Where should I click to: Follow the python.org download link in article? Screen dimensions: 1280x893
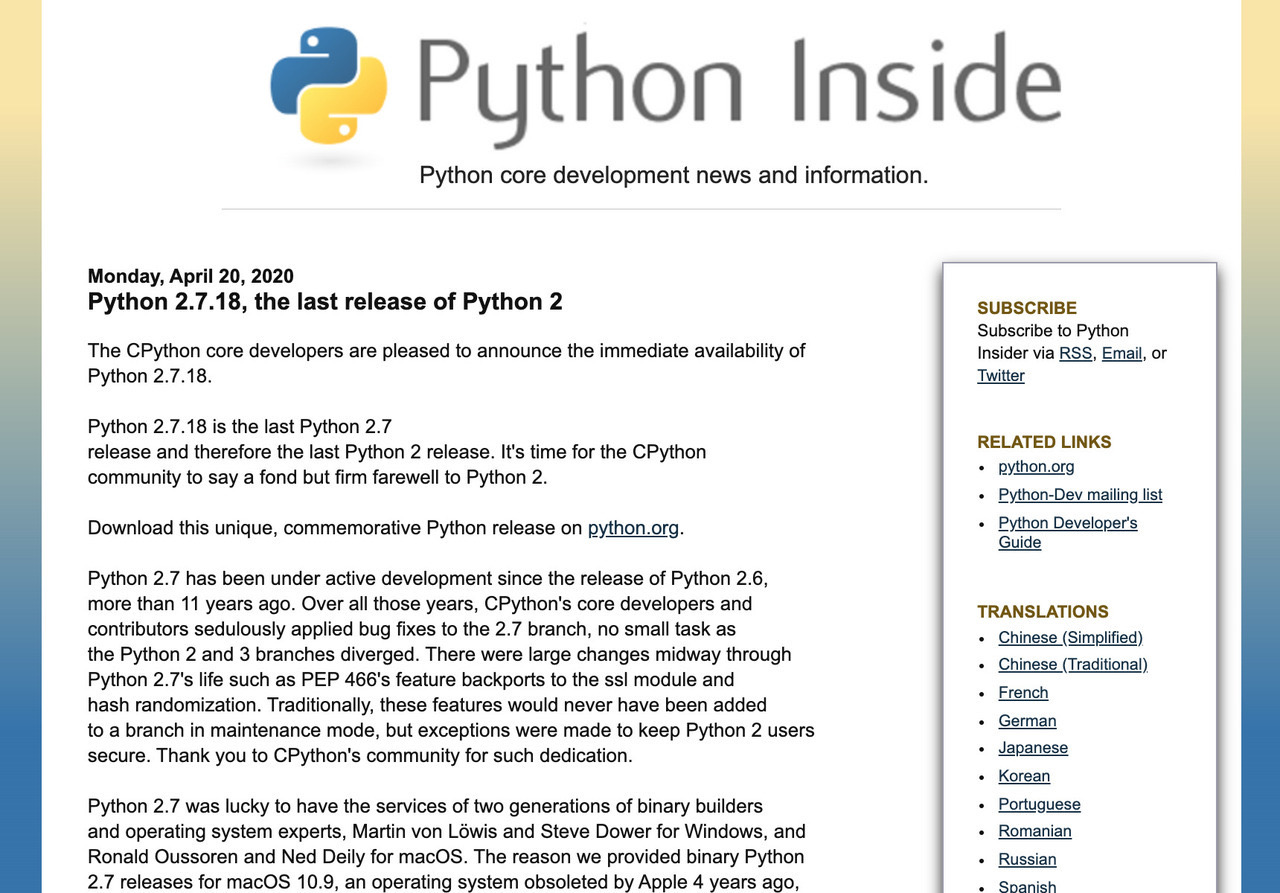point(633,528)
